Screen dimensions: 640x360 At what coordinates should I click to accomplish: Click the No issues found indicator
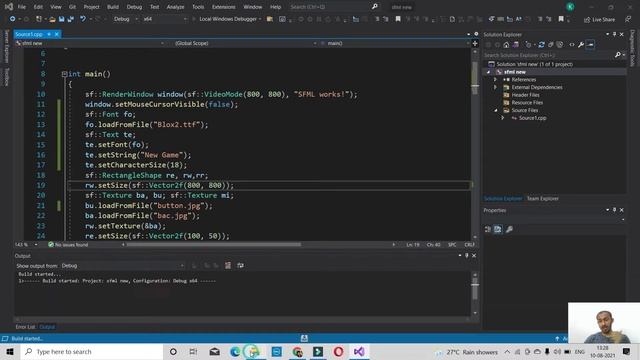pyautogui.click(x=68, y=245)
